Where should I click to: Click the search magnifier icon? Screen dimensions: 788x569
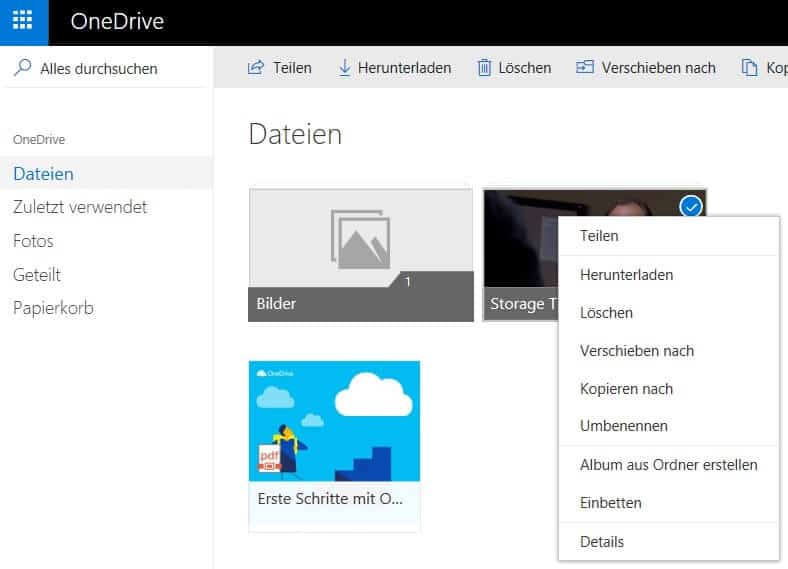23,67
